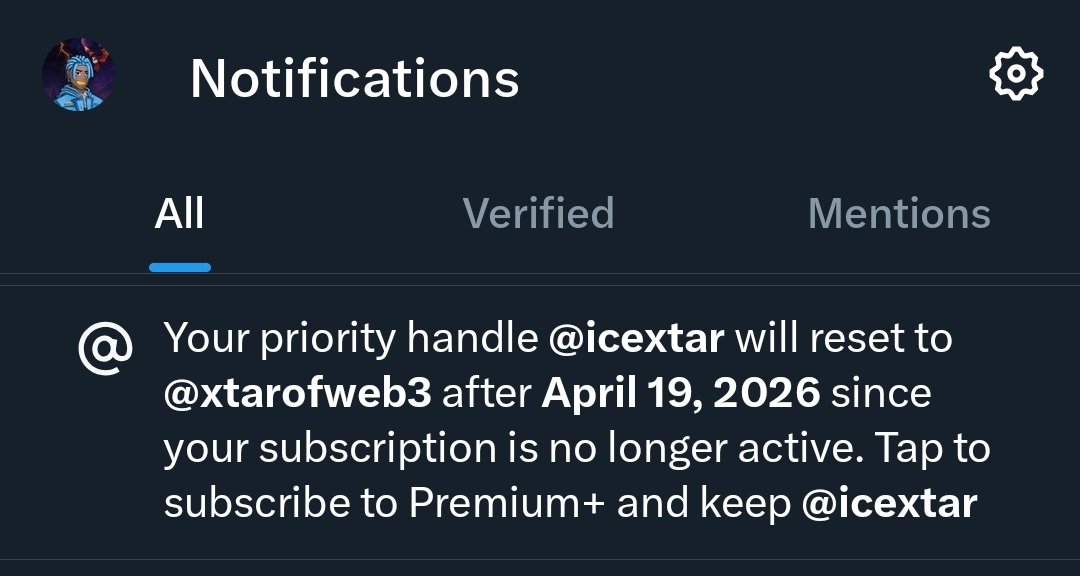Tap the profile avatar picture

pyautogui.click(x=78, y=75)
